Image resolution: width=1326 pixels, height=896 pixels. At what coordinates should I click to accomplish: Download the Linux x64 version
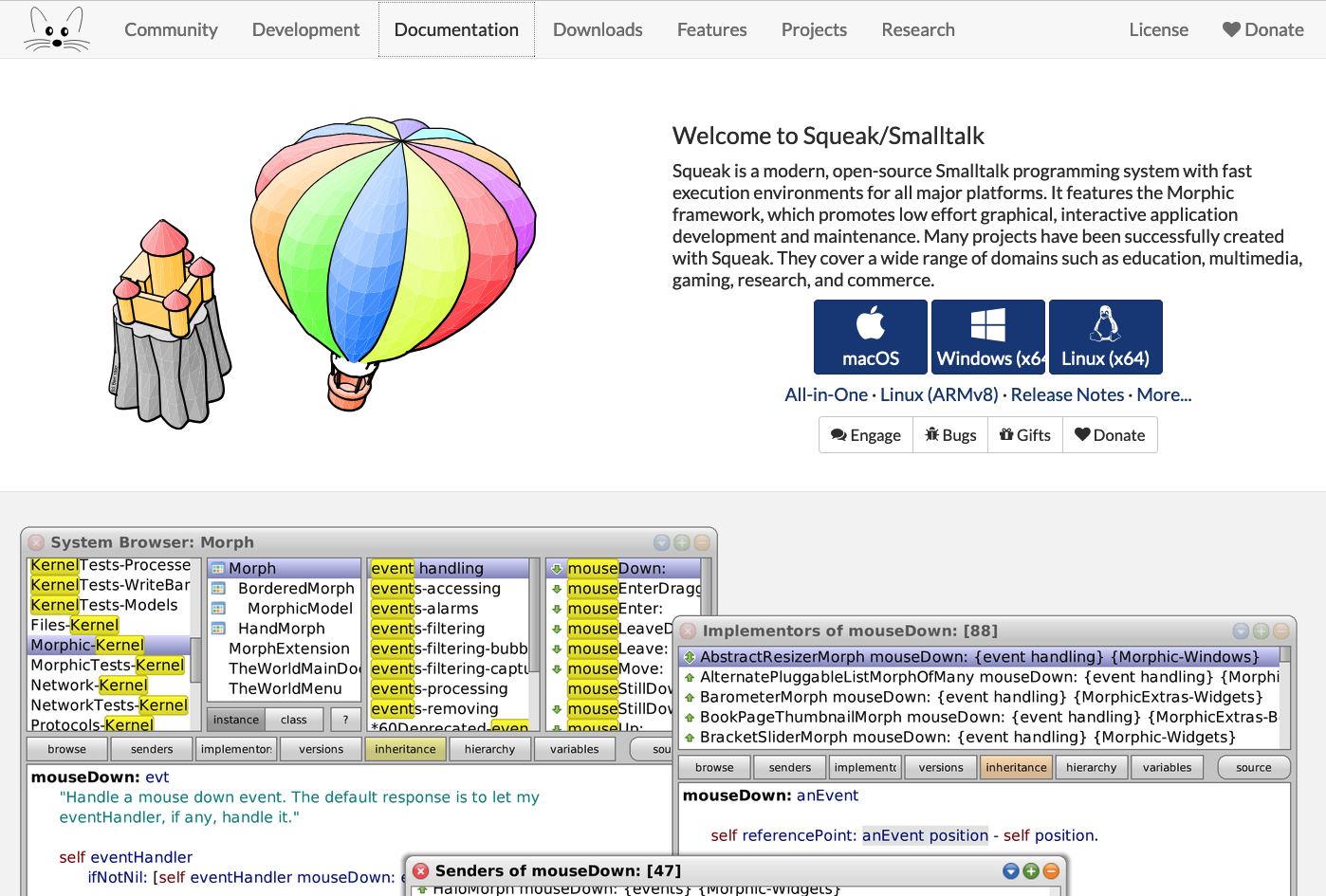click(1106, 337)
